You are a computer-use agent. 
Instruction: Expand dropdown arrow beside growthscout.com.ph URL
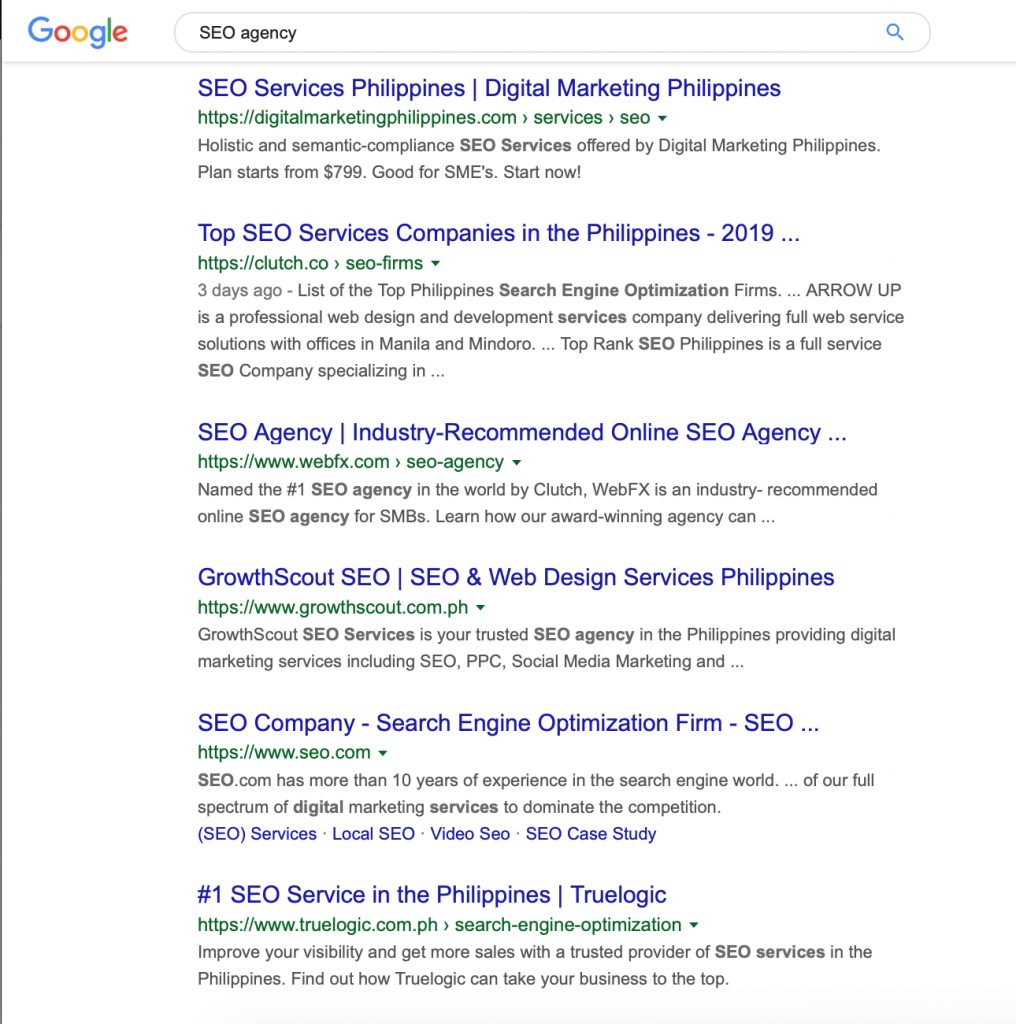(x=481, y=608)
